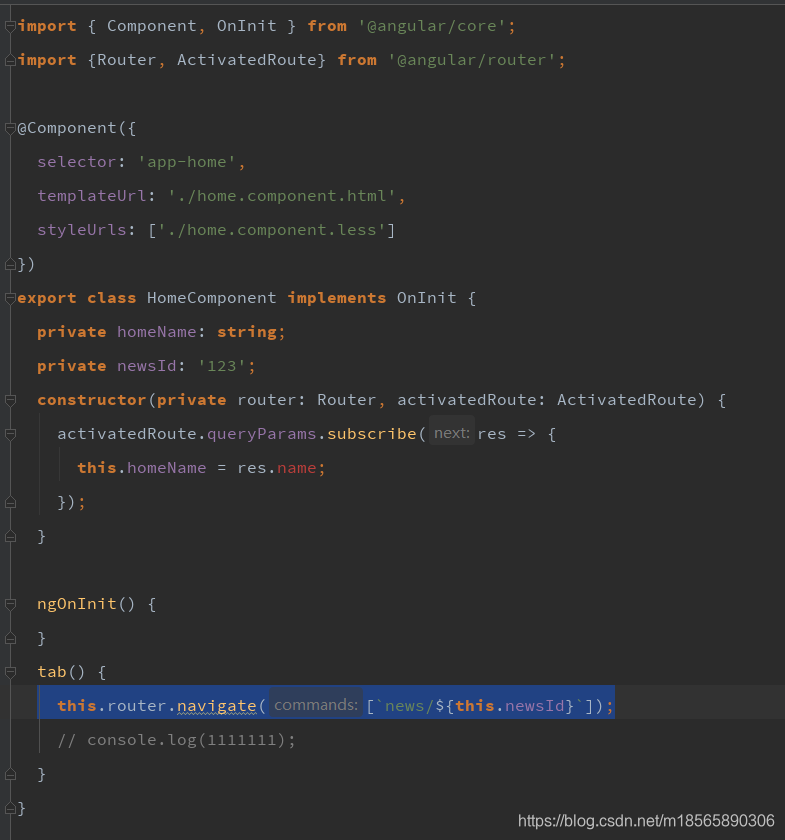Image resolution: width=785 pixels, height=840 pixels.
Task: Click 'Component' inside the first import braces
Action: click(x=152, y=26)
